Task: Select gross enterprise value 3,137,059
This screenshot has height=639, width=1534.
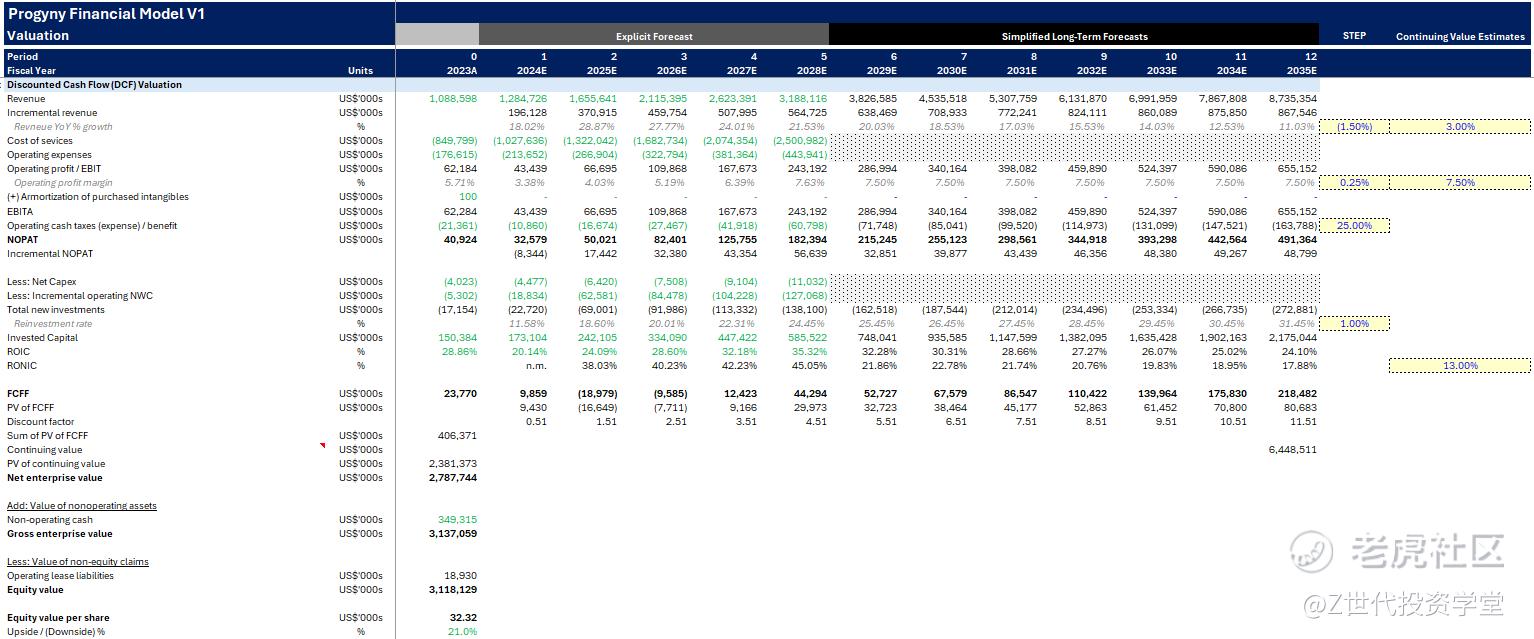Action: [453, 534]
